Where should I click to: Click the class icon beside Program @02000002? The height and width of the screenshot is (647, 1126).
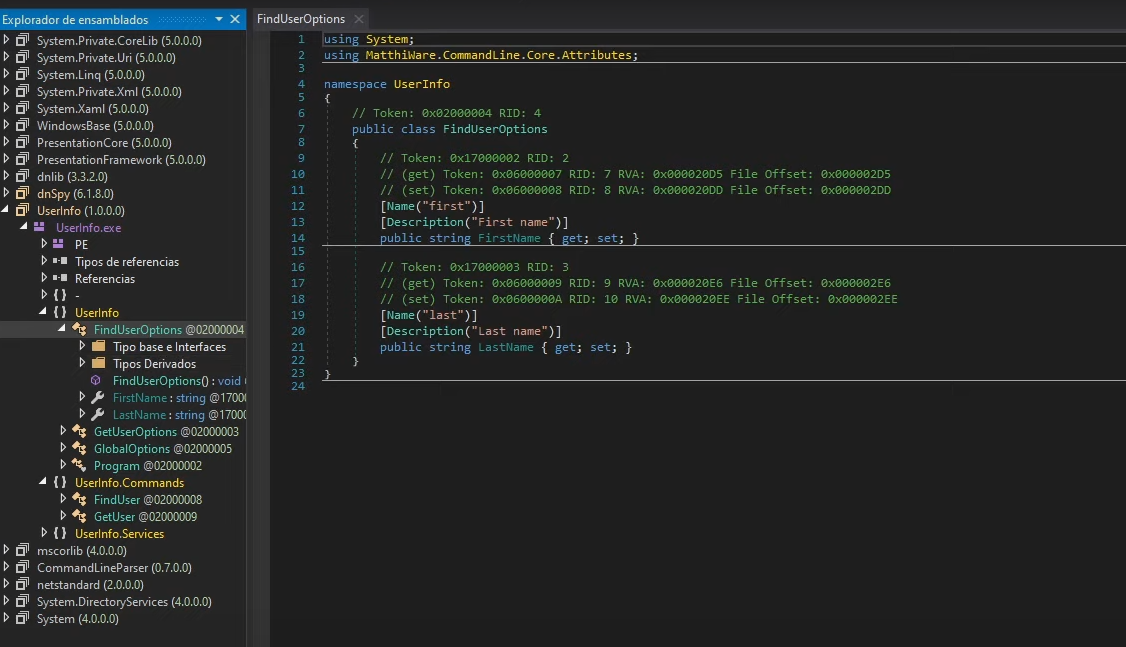coord(79,465)
